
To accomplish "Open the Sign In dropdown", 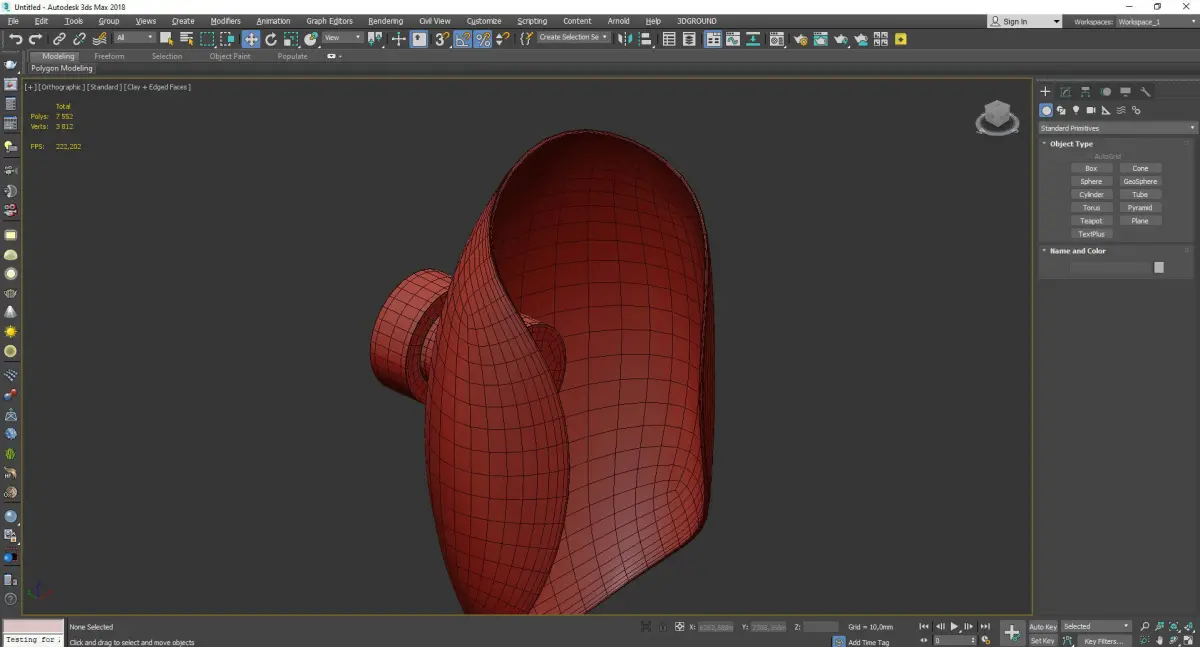I will tap(1025, 21).
